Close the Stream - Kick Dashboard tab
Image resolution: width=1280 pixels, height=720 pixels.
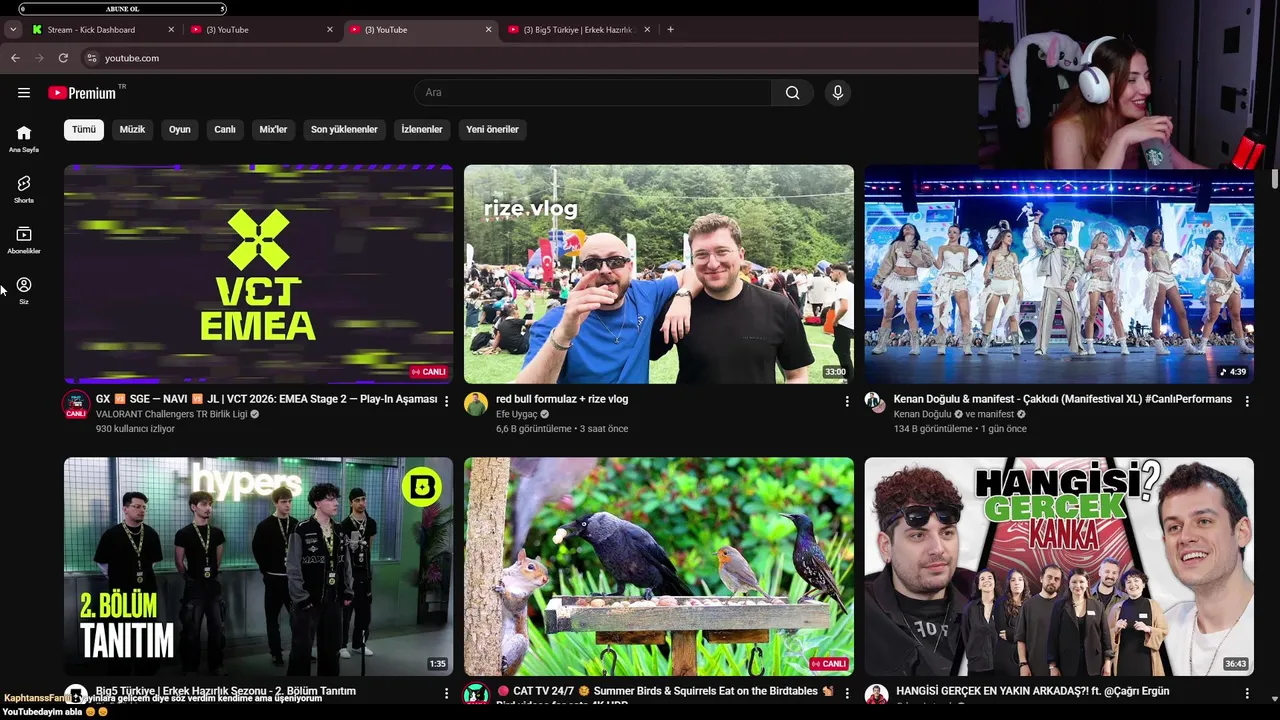(171, 30)
